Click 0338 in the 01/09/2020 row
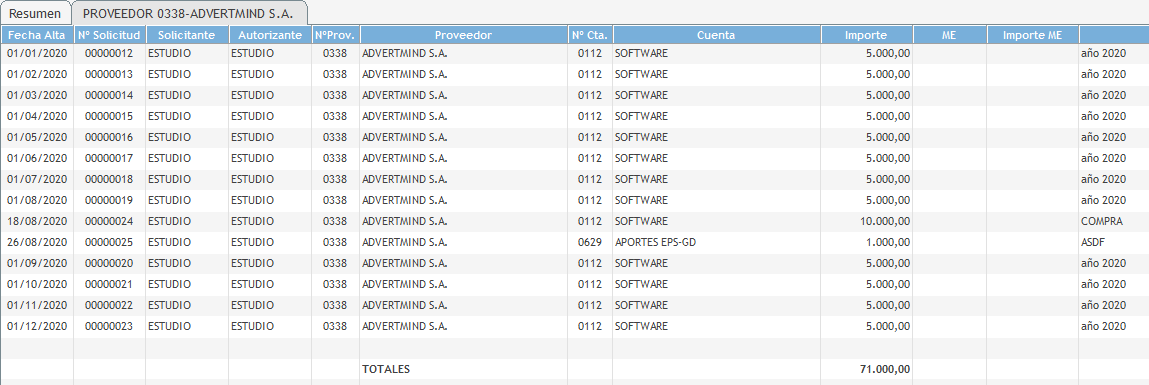Screen dimensions: 1149x385 click(335, 263)
